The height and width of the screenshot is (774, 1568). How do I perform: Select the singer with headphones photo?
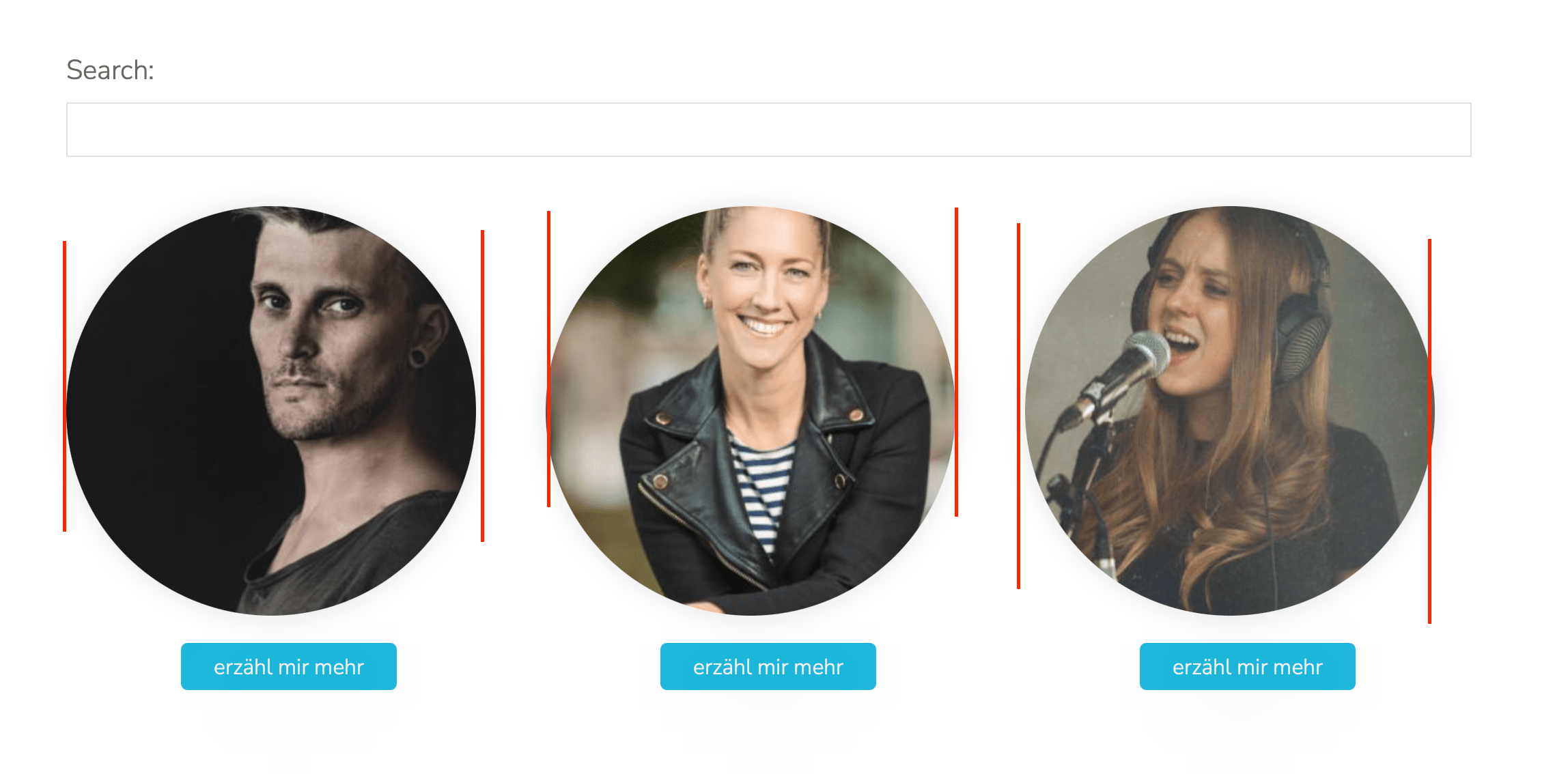pos(1230,411)
